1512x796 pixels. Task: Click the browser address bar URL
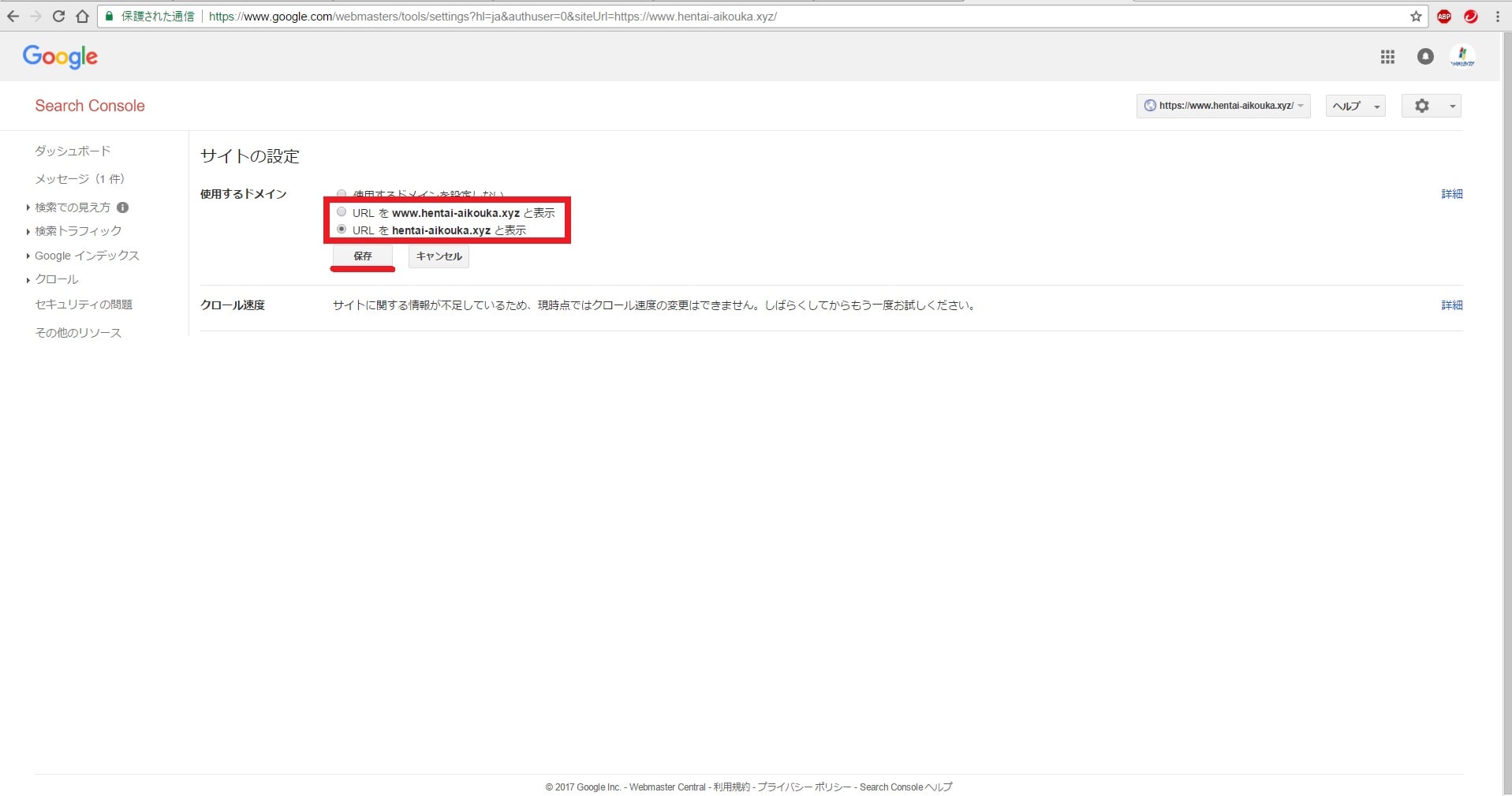(493, 16)
